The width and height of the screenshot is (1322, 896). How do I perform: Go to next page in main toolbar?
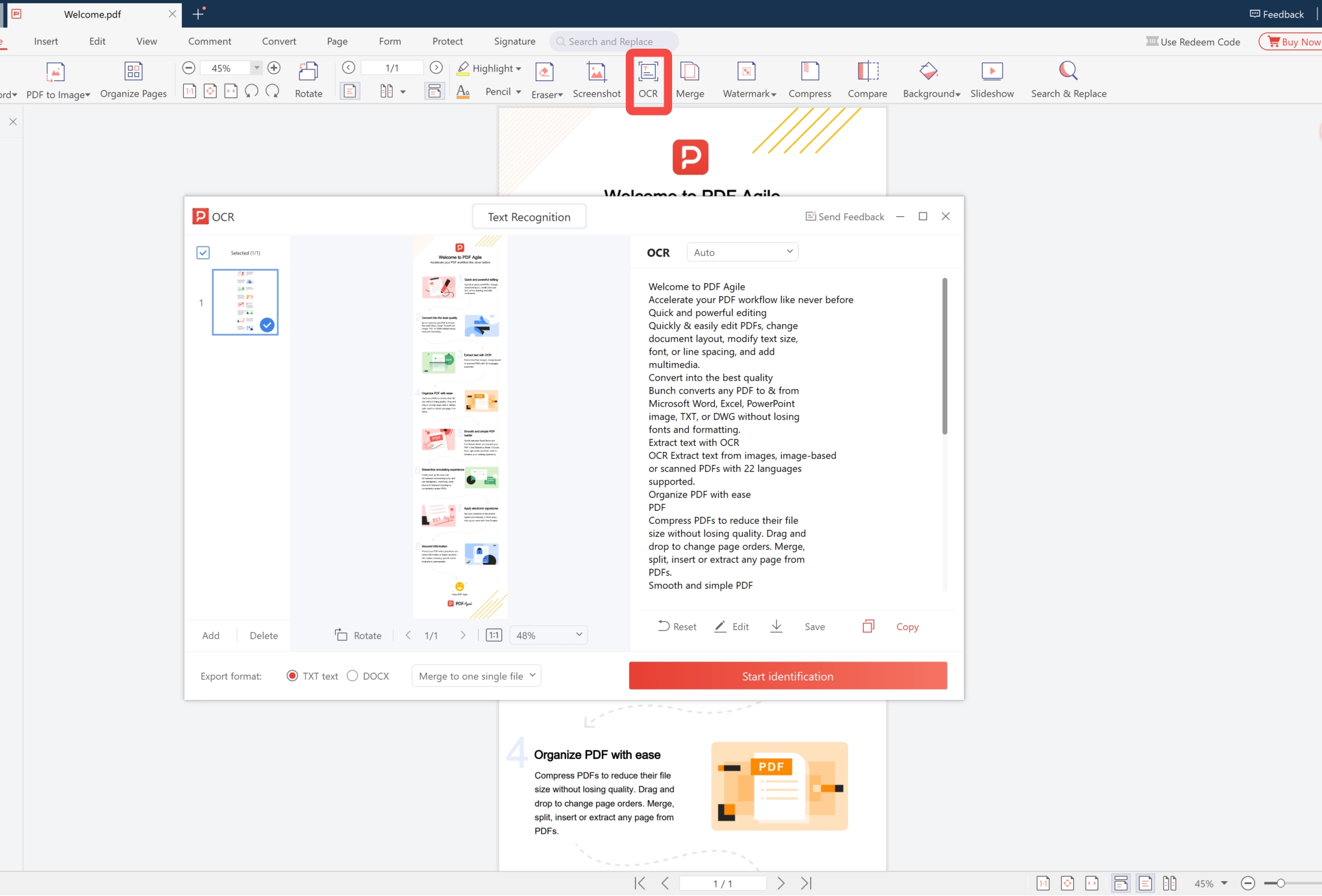436,68
